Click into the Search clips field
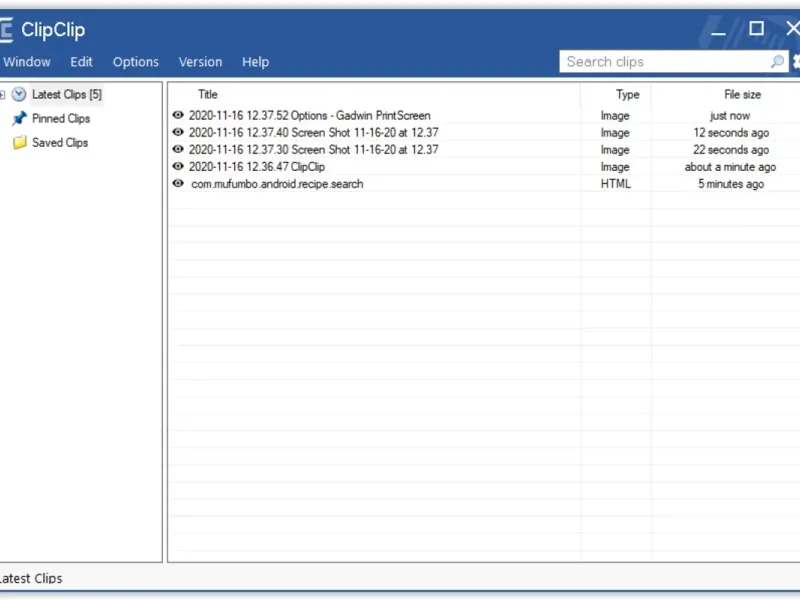This screenshot has width=800, height=600. click(666, 62)
